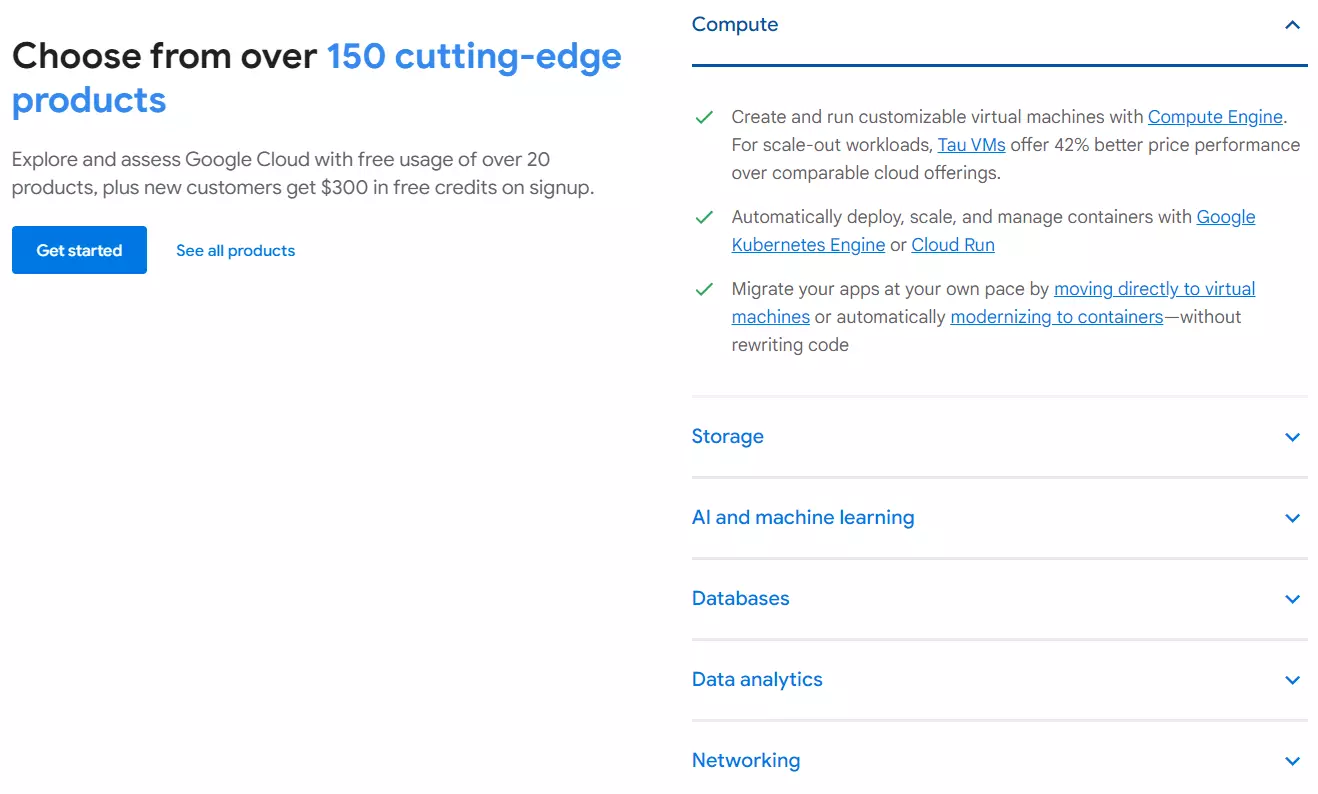Click green checkmark beside Migrate your apps

pyautogui.click(x=704, y=289)
